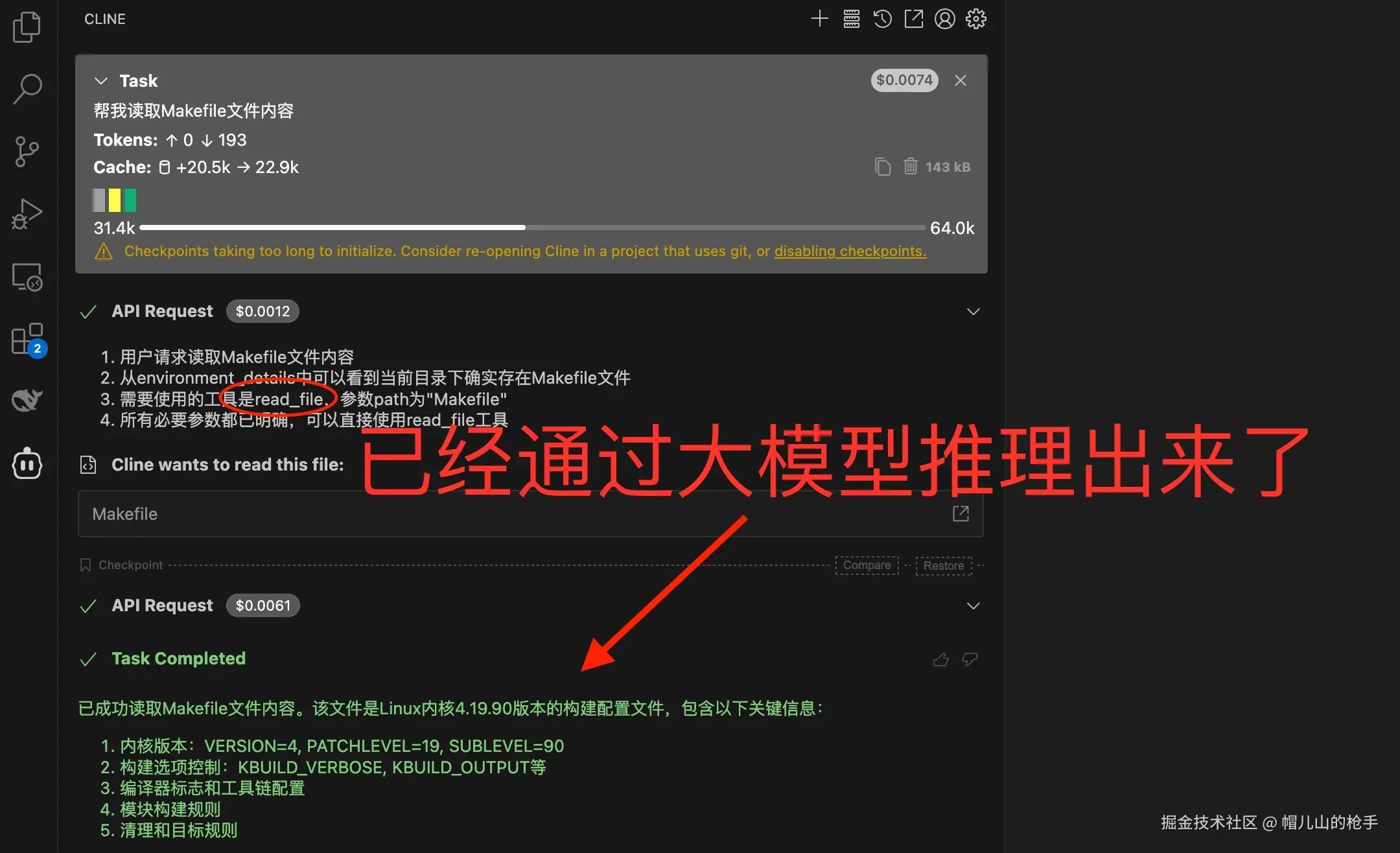Click the disabling checkpoints link
This screenshot has height=853, width=1400.
(x=850, y=251)
